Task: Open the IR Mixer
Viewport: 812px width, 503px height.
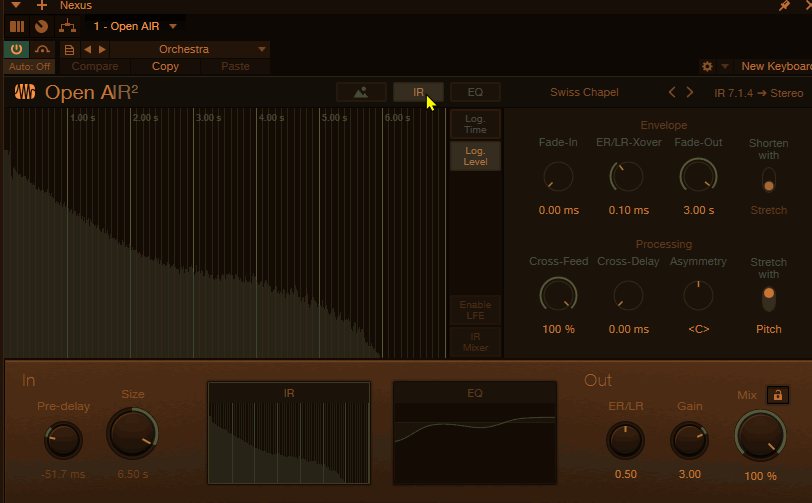Action: 475,342
